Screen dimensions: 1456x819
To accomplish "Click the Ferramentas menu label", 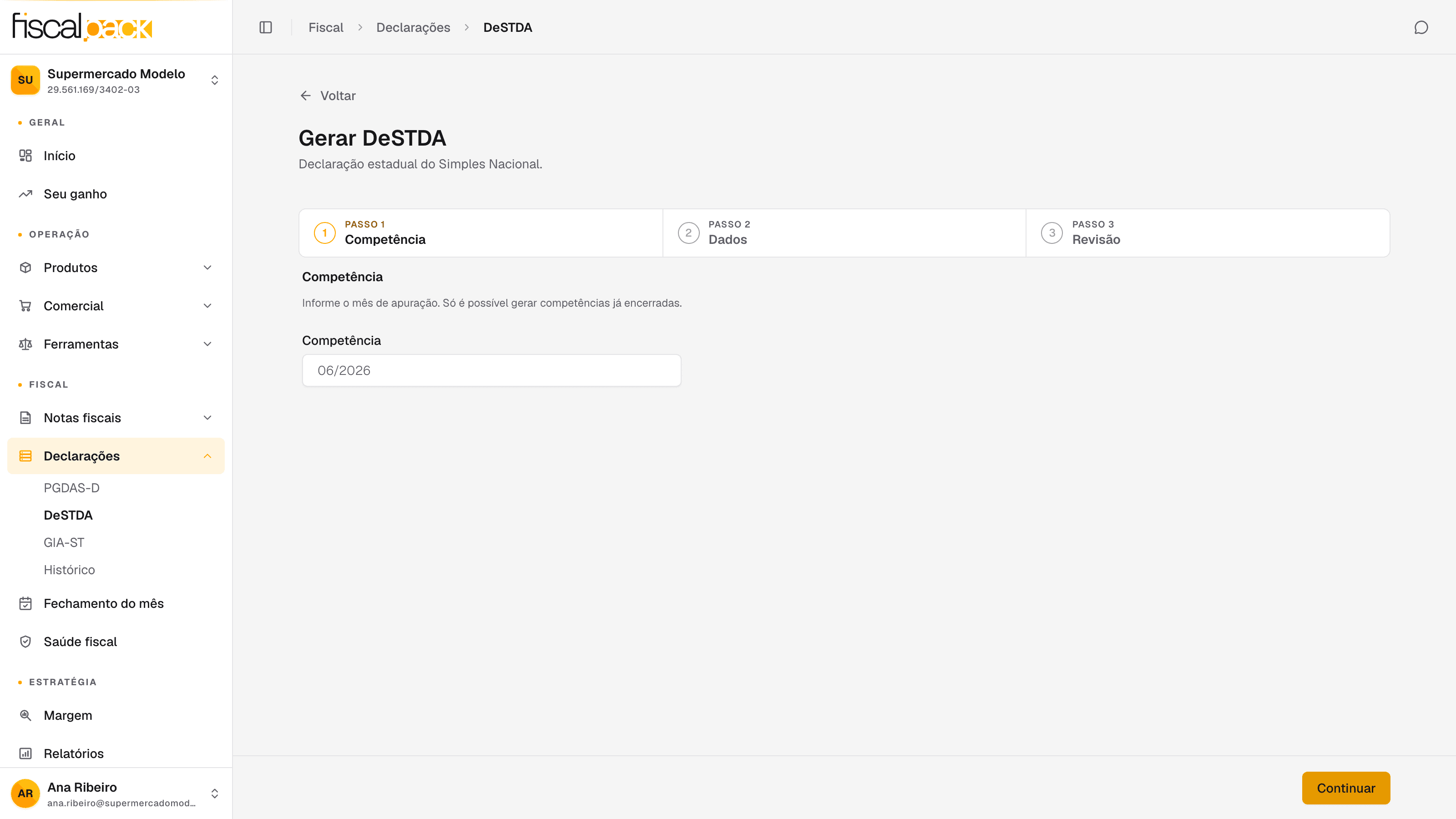I will coord(81,344).
